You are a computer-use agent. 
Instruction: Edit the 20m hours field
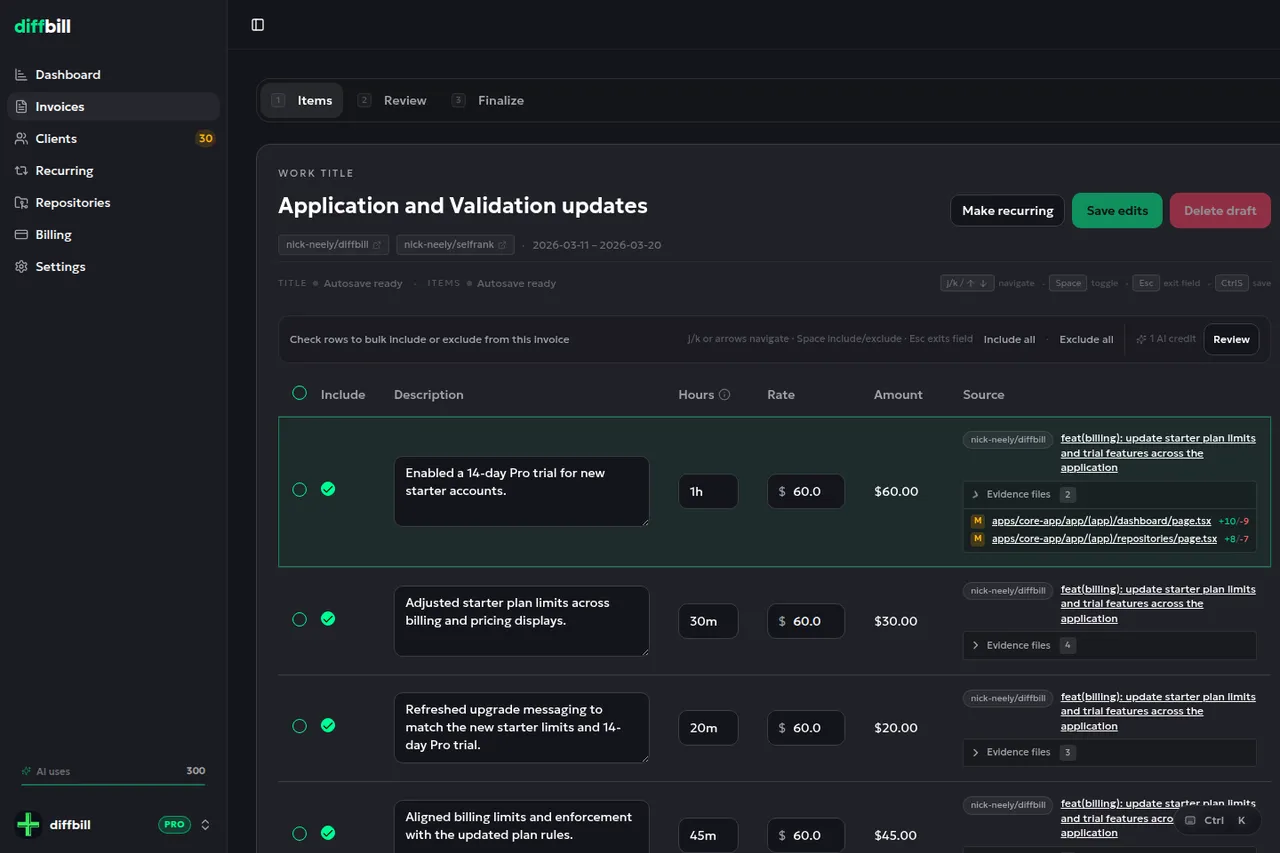click(x=708, y=728)
